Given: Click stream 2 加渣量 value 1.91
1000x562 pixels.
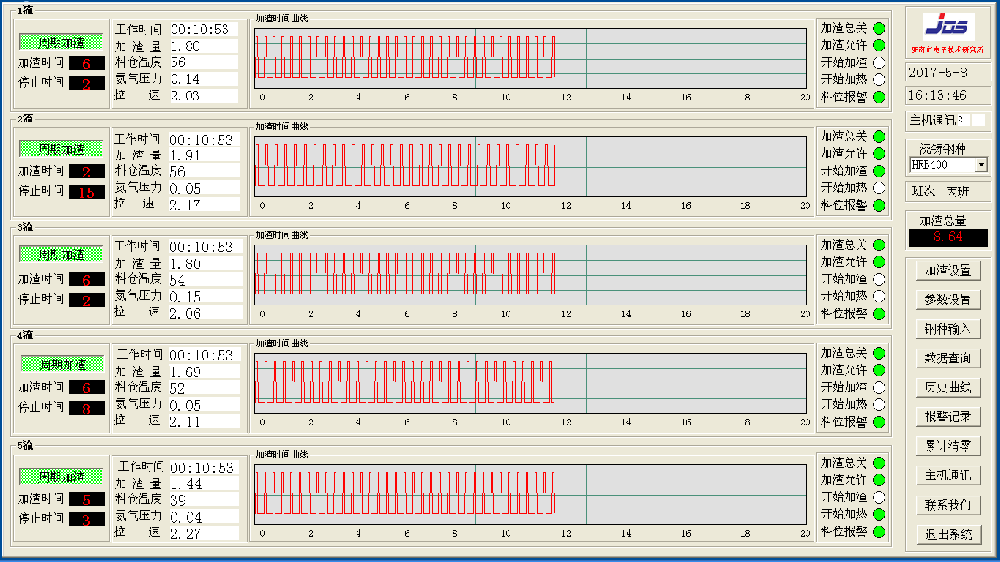Looking at the screenshot, I should [204, 156].
